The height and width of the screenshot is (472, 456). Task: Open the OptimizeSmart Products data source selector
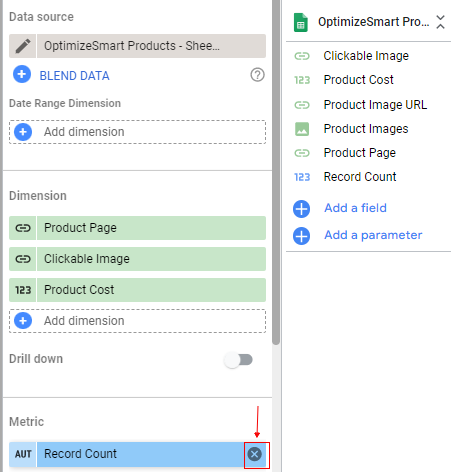151,46
